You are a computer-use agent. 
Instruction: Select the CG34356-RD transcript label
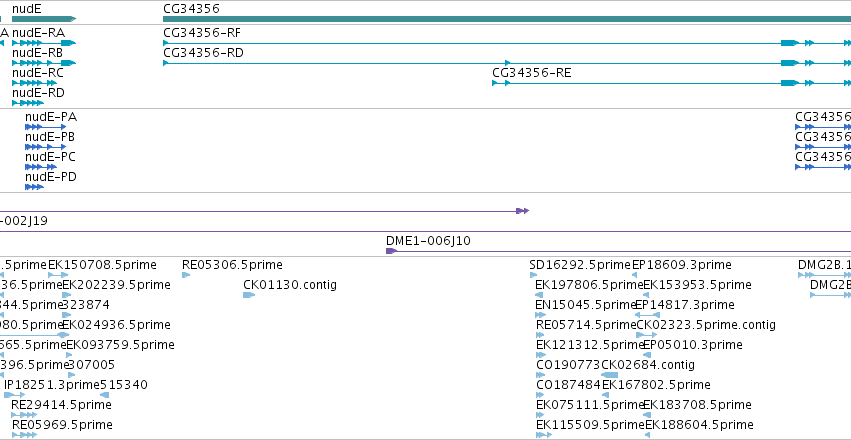[204, 53]
